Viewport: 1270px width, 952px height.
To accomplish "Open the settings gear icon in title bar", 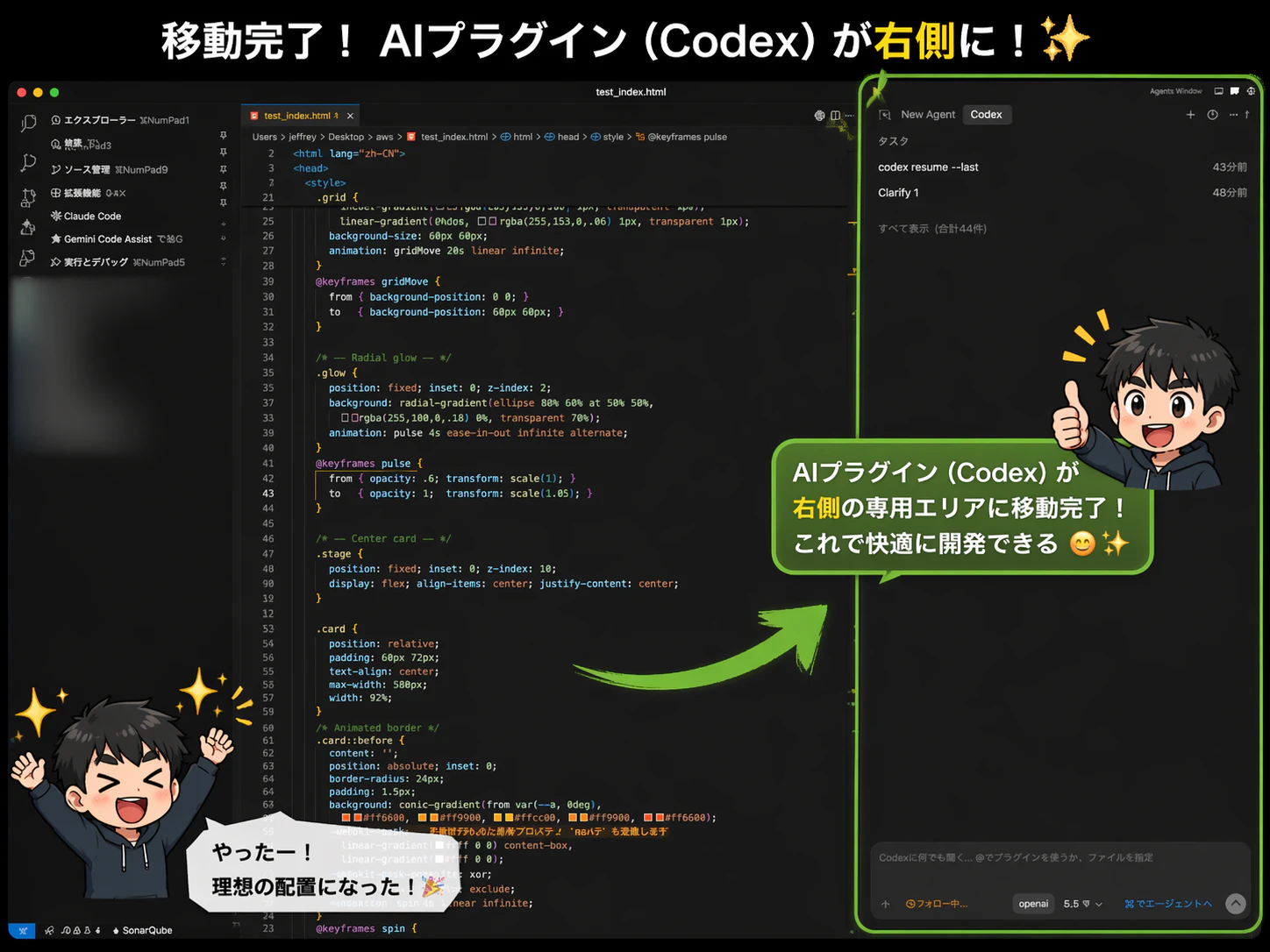I will 1251,91.
